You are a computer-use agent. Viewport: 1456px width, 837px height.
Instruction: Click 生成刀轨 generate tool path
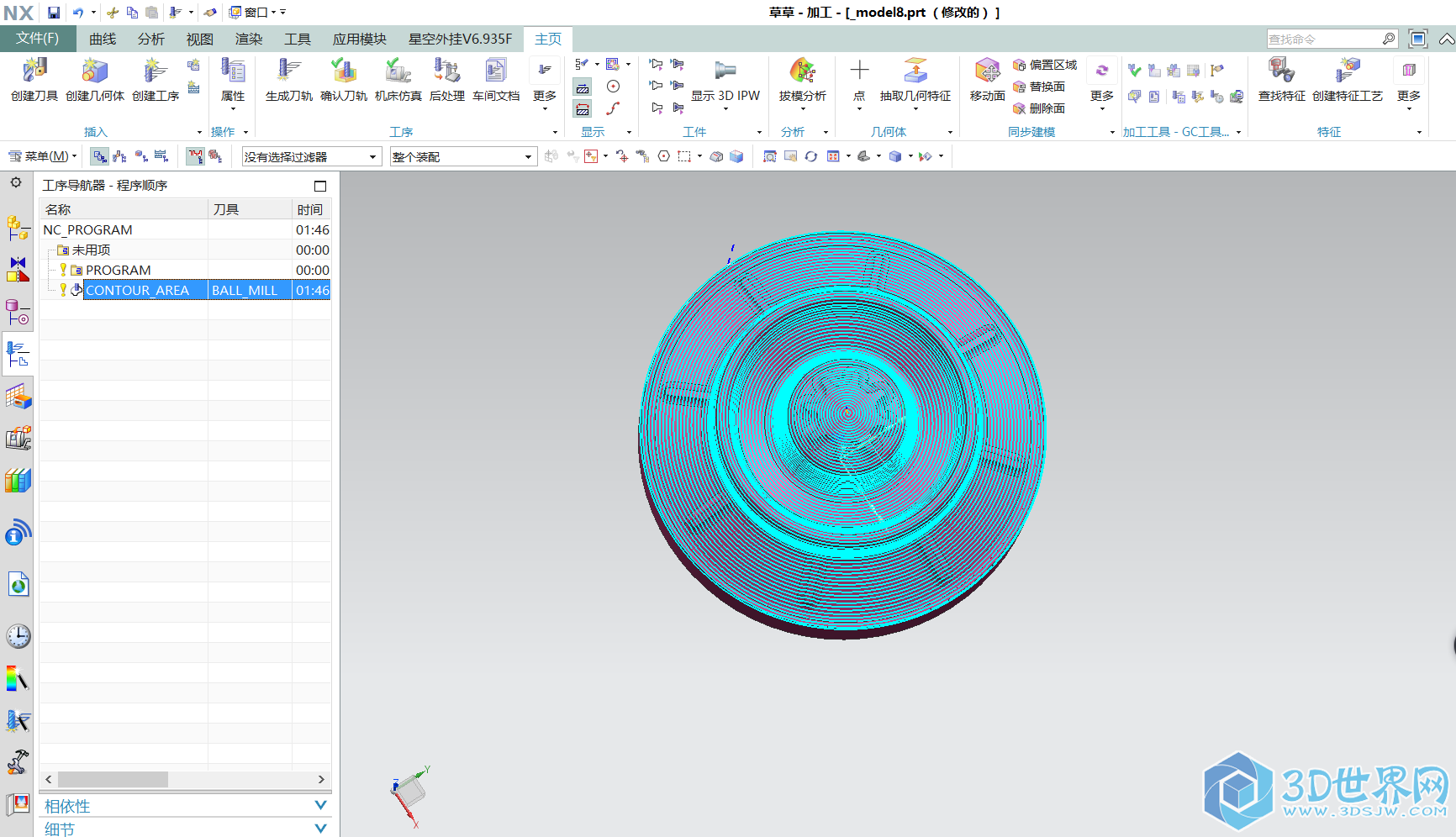[288, 80]
